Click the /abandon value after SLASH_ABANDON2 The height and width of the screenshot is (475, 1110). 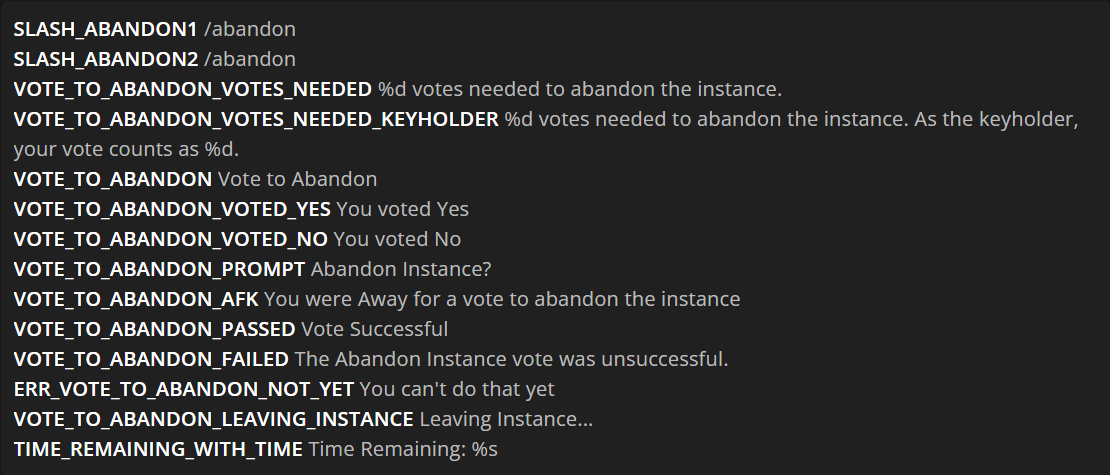pos(250,59)
